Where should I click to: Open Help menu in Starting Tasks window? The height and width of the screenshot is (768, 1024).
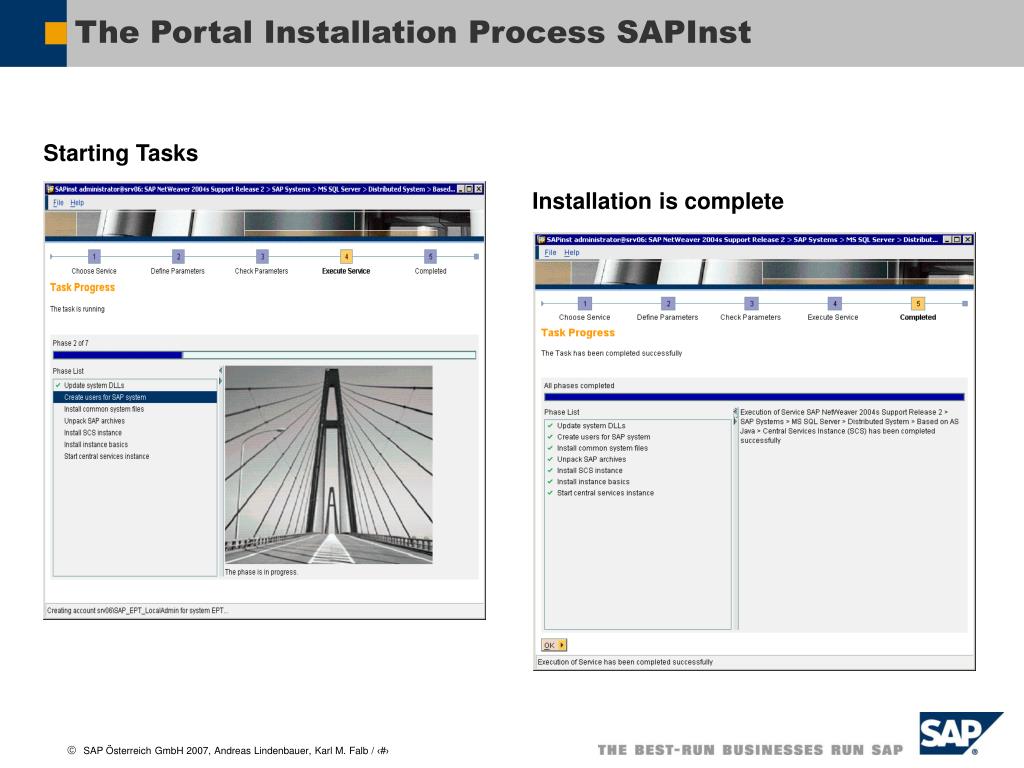pyautogui.click(x=77, y=203)
